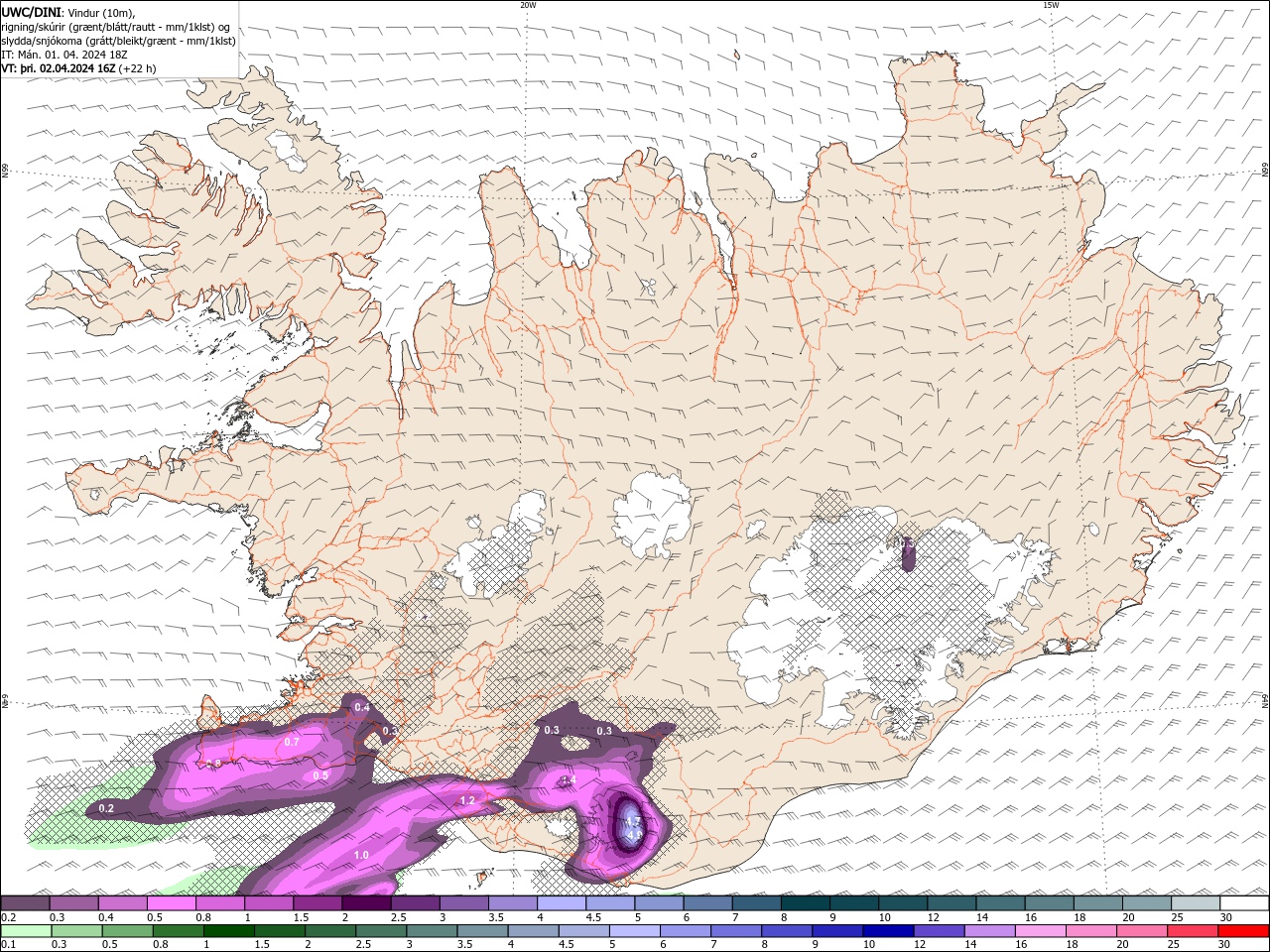
Task: Pick bottom legend swatch between 20 and 25
Action: (x=1141, y=931)
